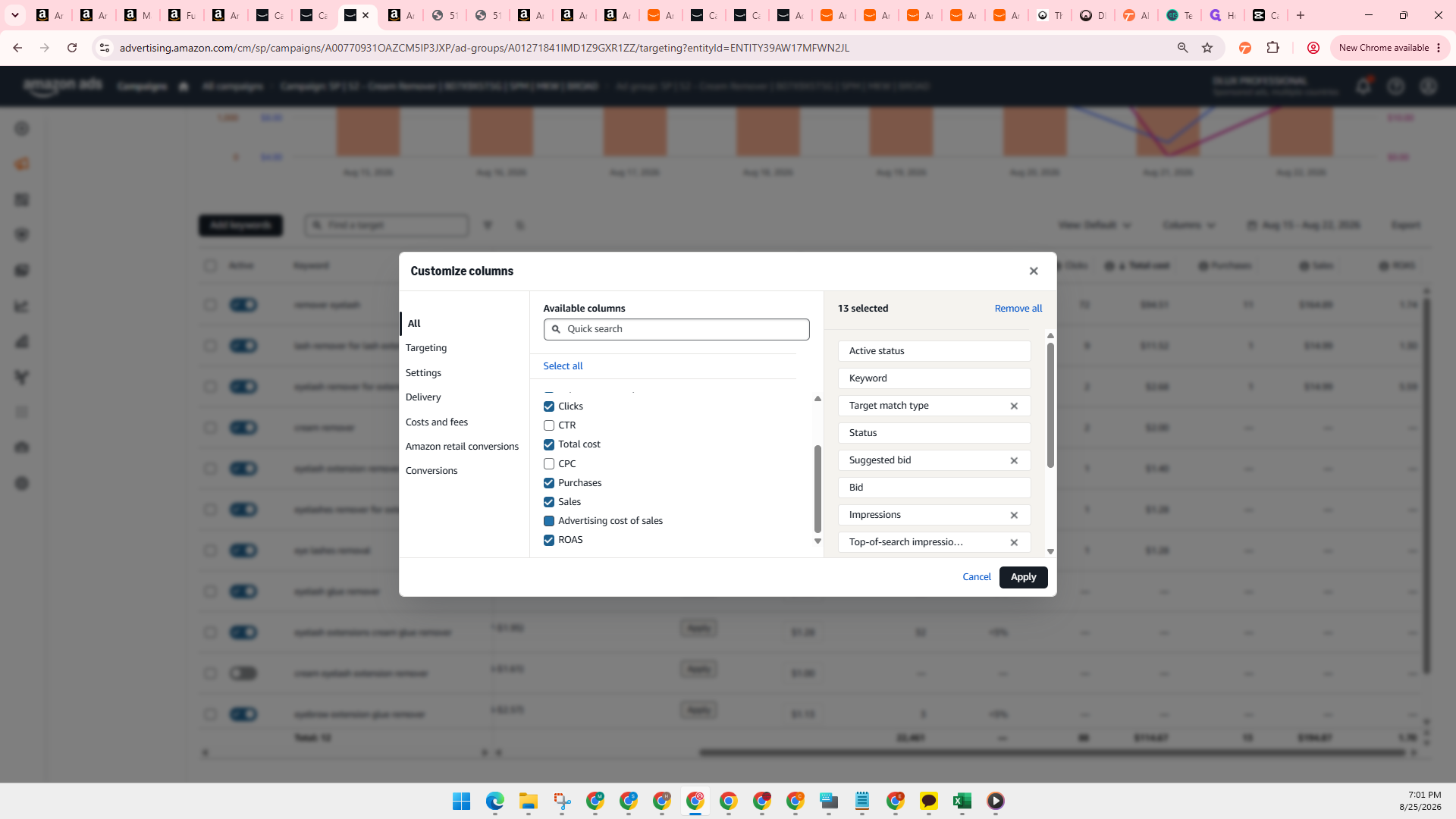The height and width of the screenshot is (819, 1456).
Task: Remove Suggested bid from selected columns
Action: pyautogui.click(x=1014, y=460)
